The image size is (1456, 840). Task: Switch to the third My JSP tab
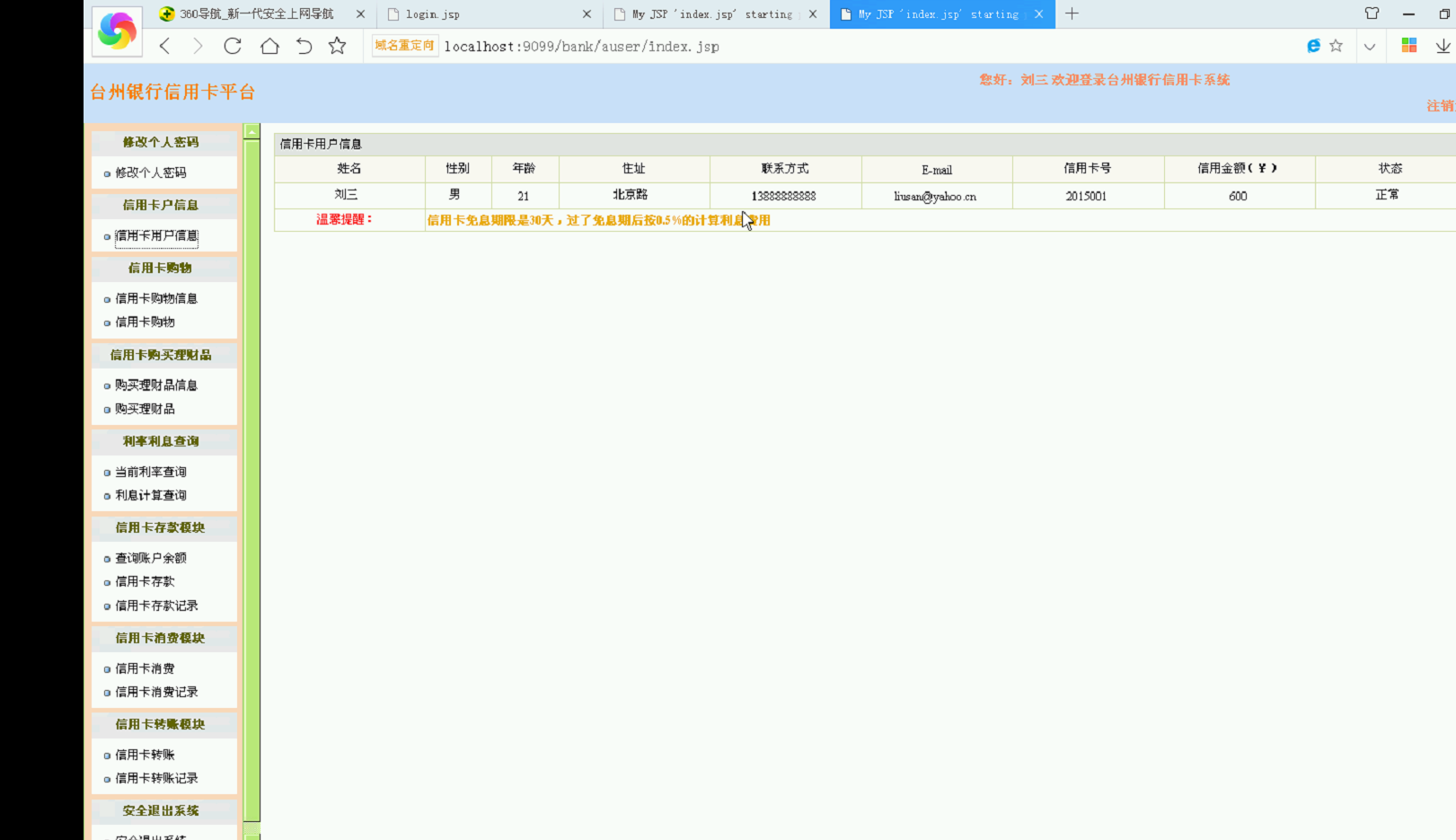click(716, 14)
